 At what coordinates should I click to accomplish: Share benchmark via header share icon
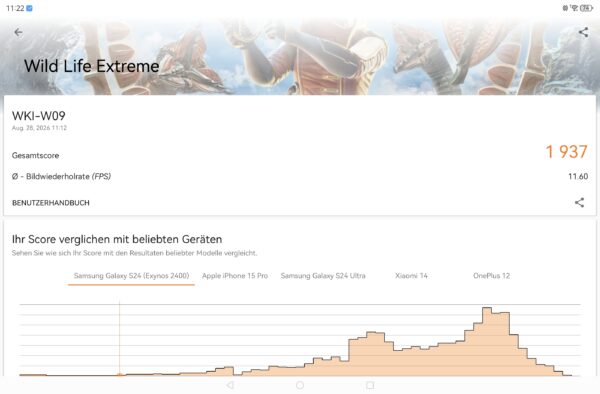[583, 32]
